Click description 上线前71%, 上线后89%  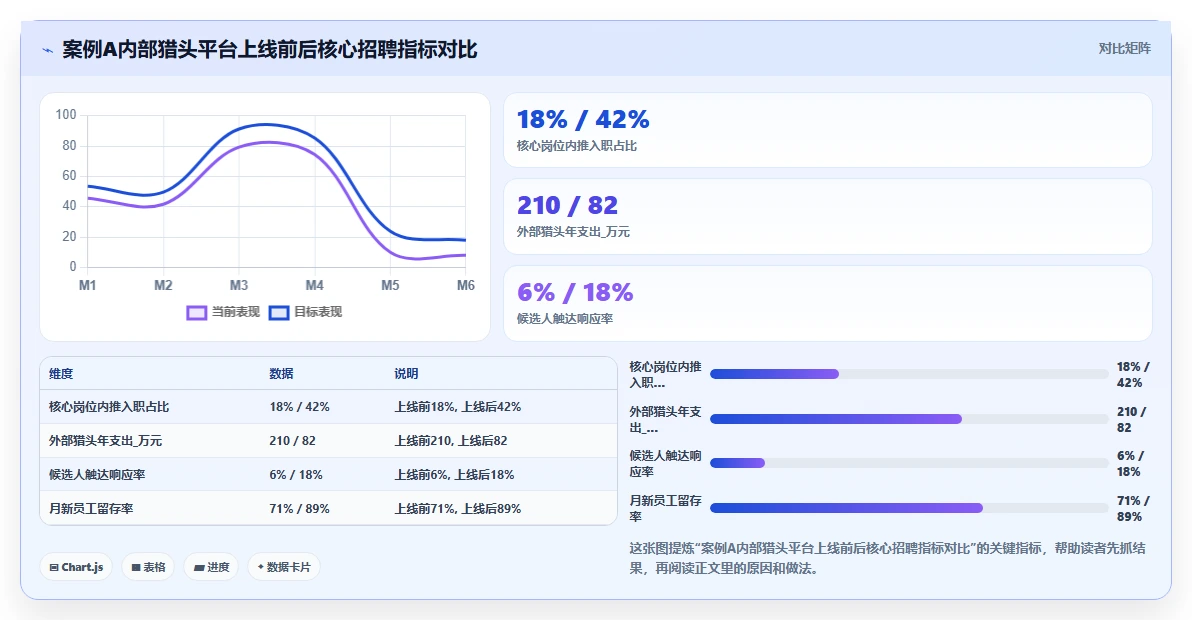[x=458, y=508]
